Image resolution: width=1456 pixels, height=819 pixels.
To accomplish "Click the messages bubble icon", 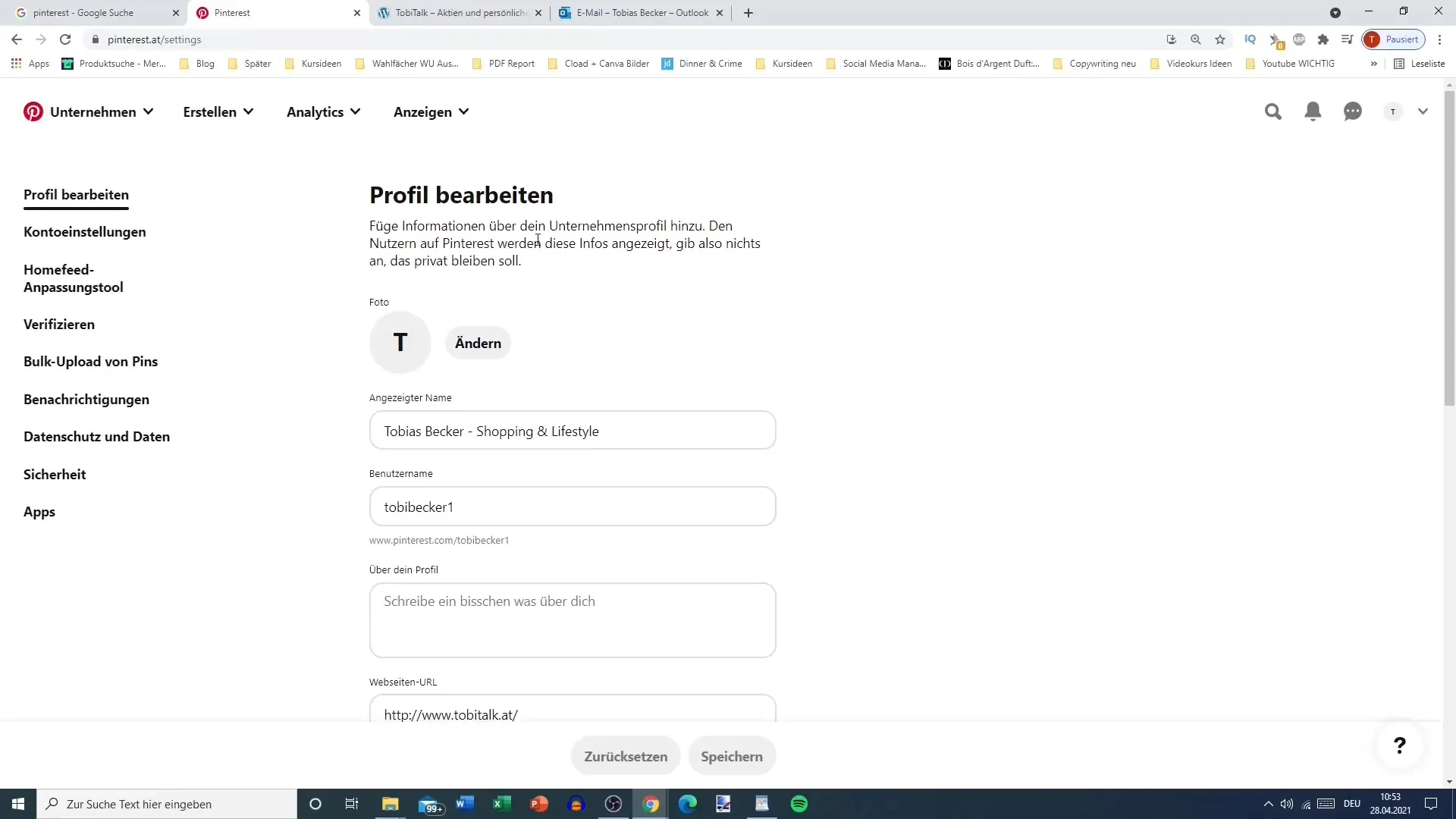I will tap(1353, 111).
